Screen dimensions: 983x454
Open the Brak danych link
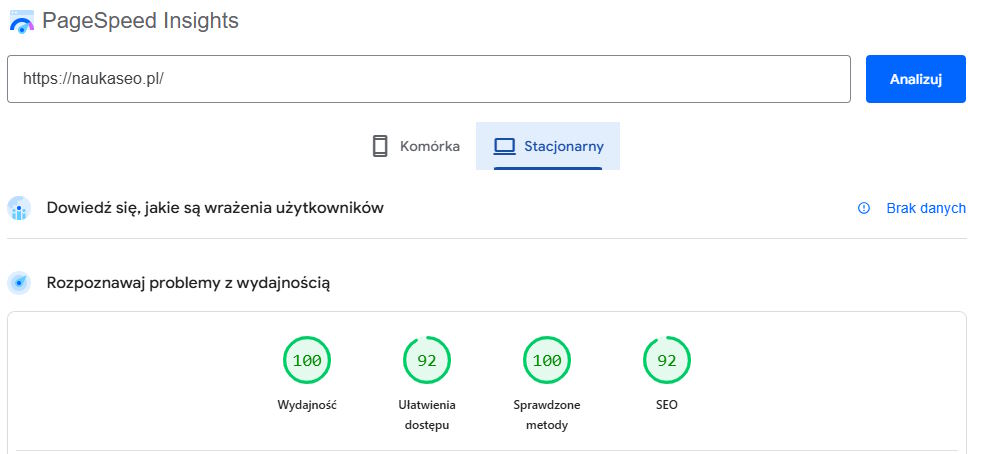926,208
